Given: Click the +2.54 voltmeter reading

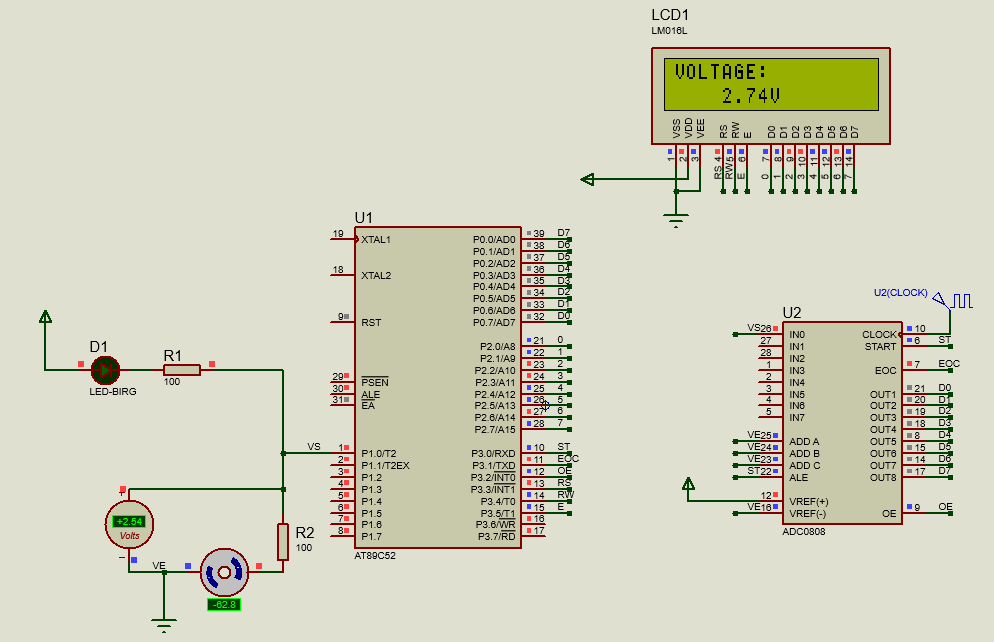Looking at the screenshot, I should pos(129,522).
